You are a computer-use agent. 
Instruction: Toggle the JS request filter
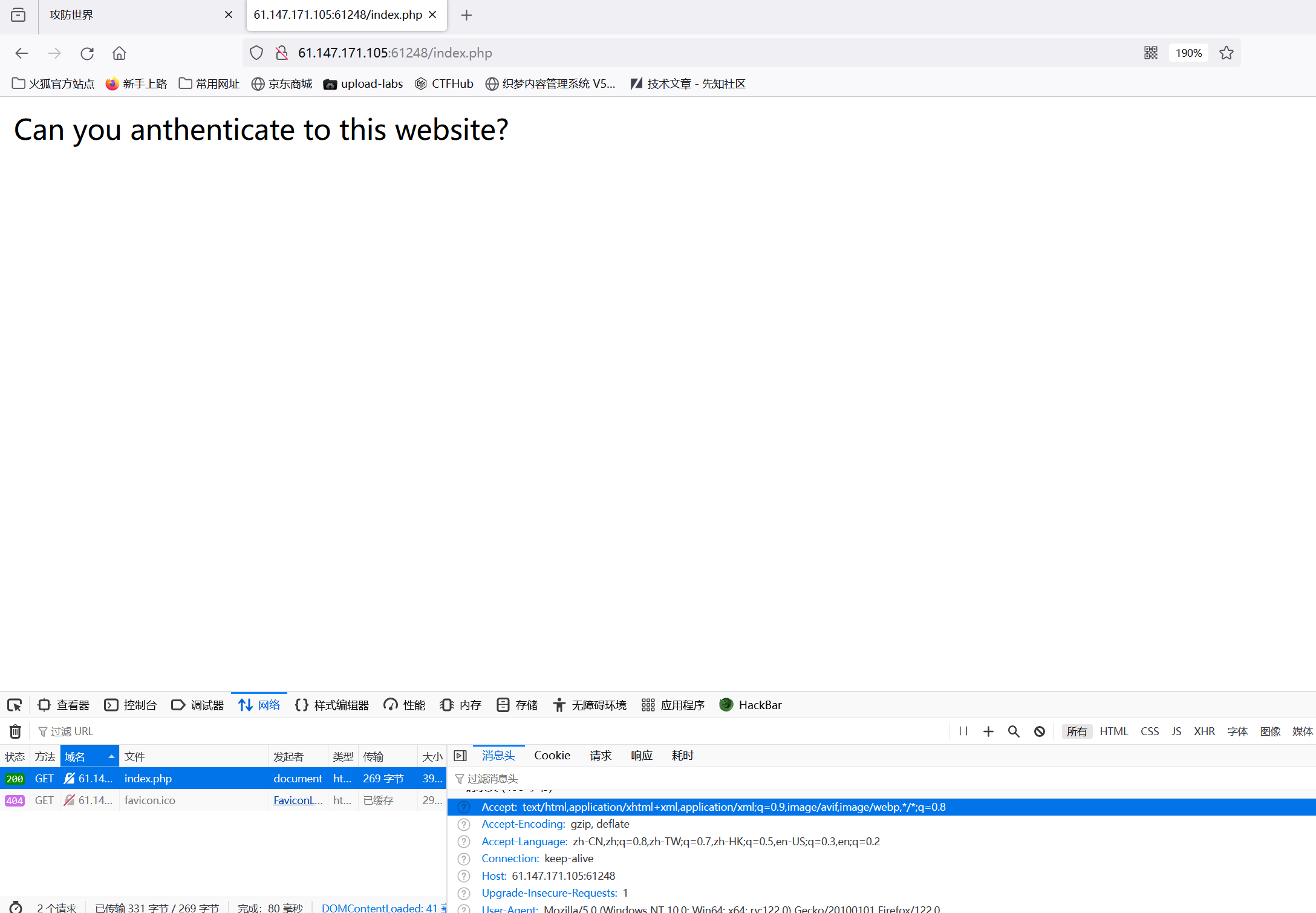[1176, 731]
